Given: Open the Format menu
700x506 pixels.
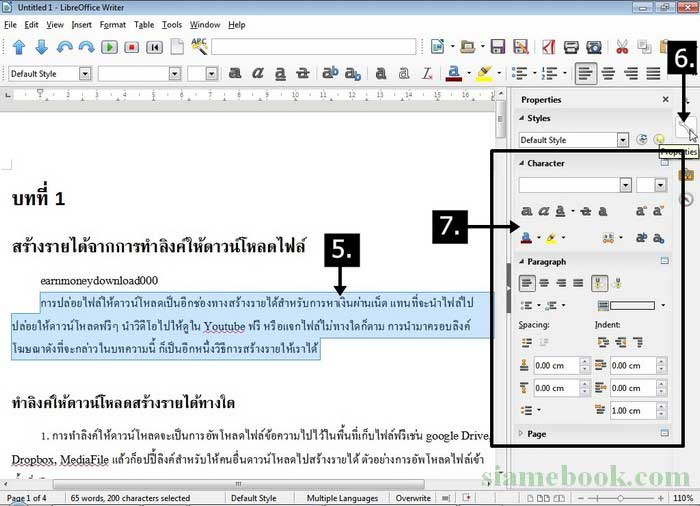Looking at the screenshot, I should click(x=112, y=25).
